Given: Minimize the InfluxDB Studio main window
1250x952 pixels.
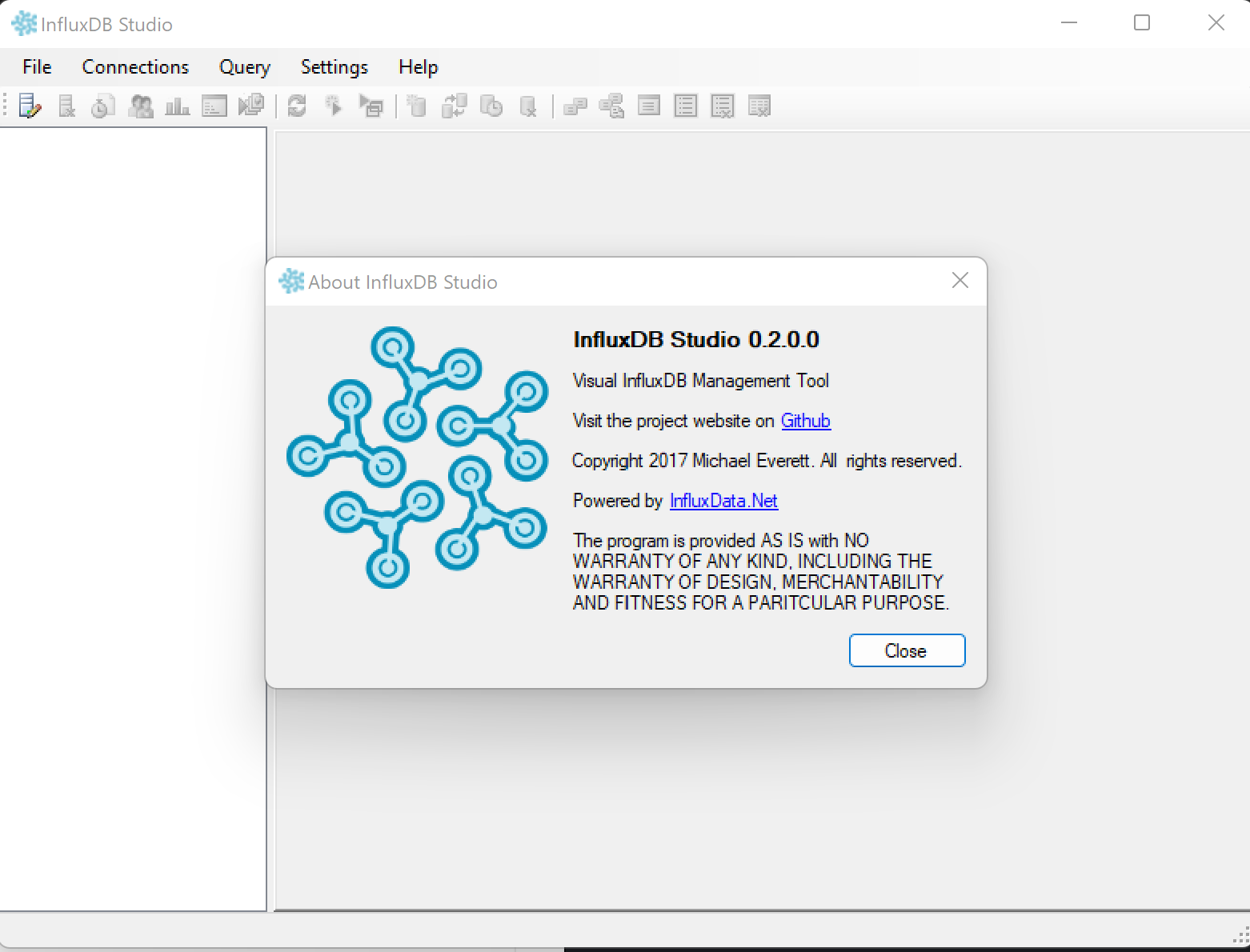Looking at the screenshot, I should [1069, 23].
